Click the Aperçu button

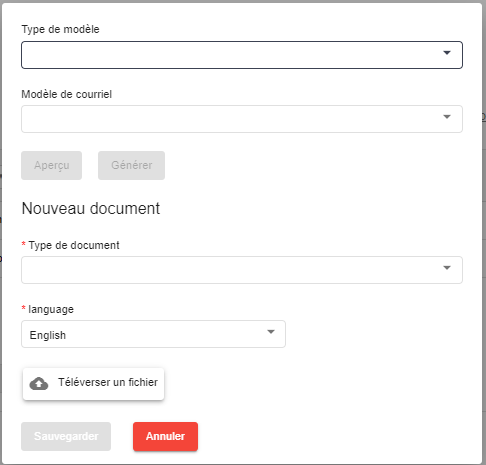point(51,165)
